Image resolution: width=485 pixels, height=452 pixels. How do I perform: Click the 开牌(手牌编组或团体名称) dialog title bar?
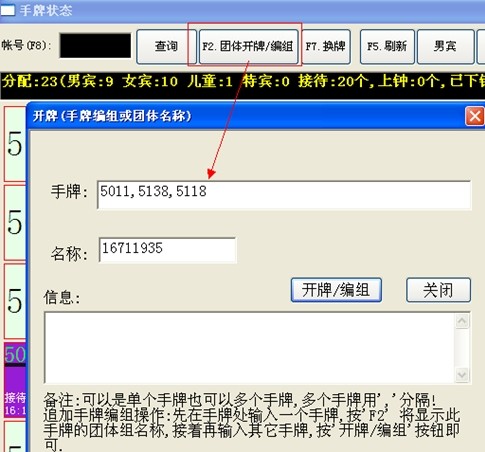pos(247,116)
